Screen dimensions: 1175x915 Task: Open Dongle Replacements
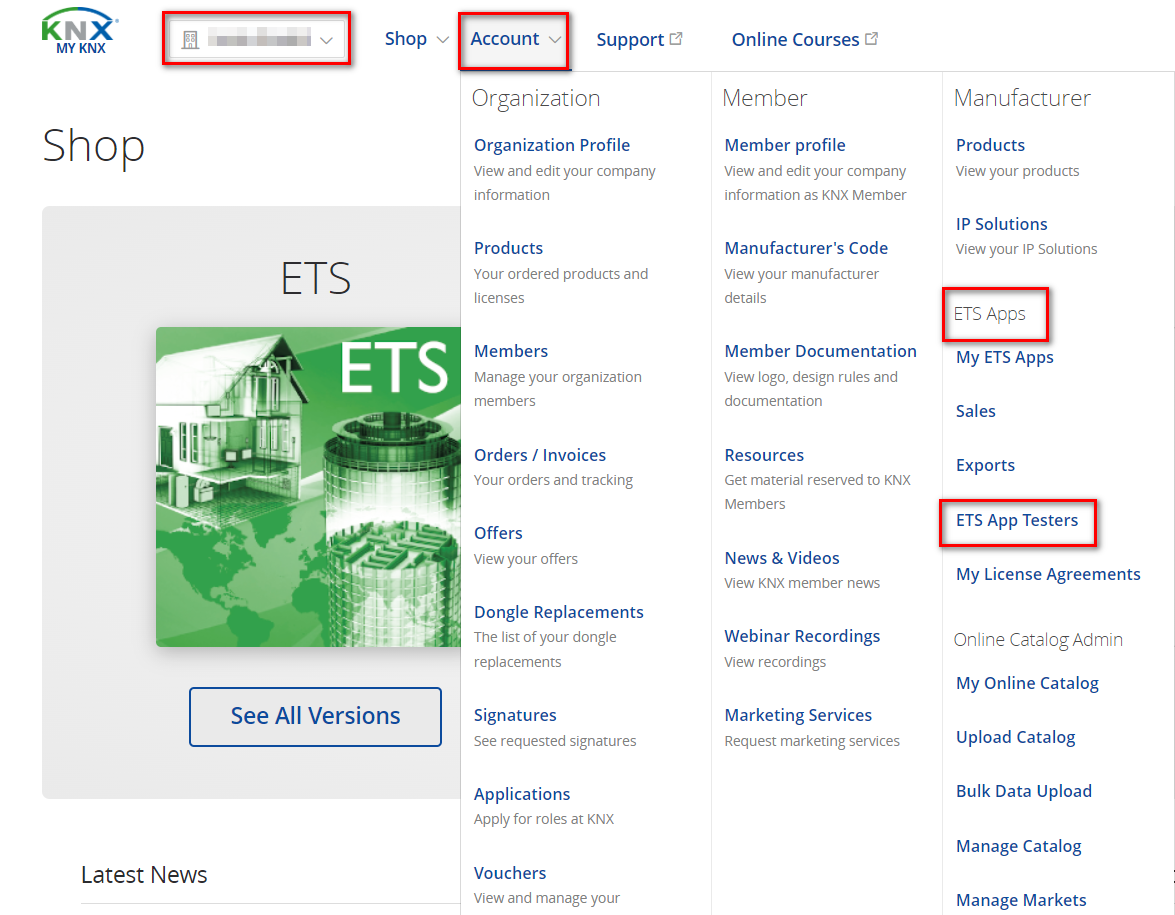point(558,612)
